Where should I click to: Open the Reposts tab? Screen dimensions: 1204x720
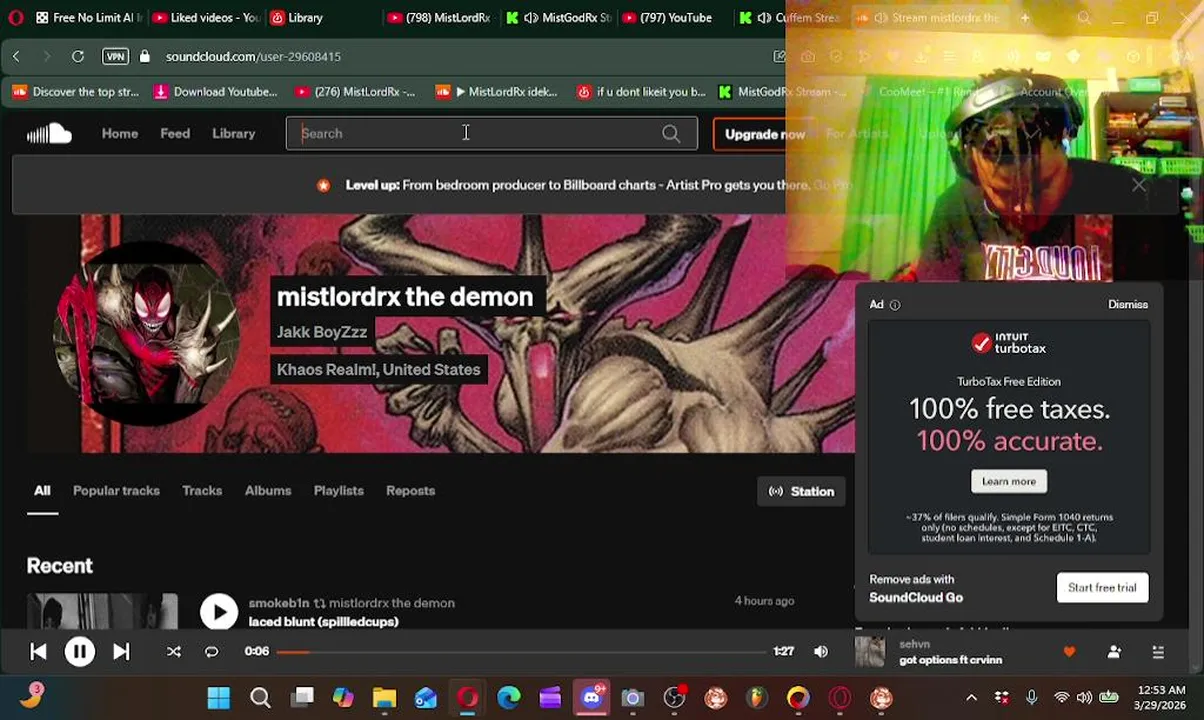(410, 491)
